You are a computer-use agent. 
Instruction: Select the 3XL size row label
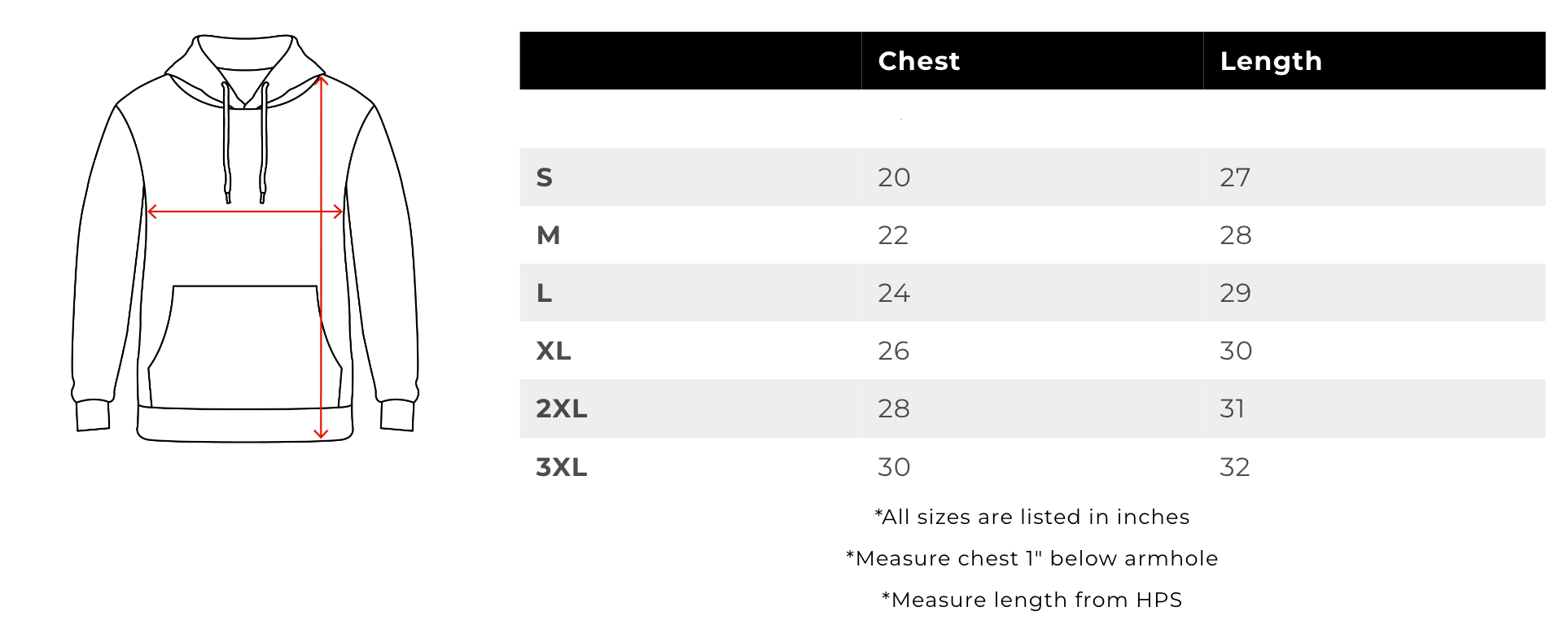tap(561, 467)
